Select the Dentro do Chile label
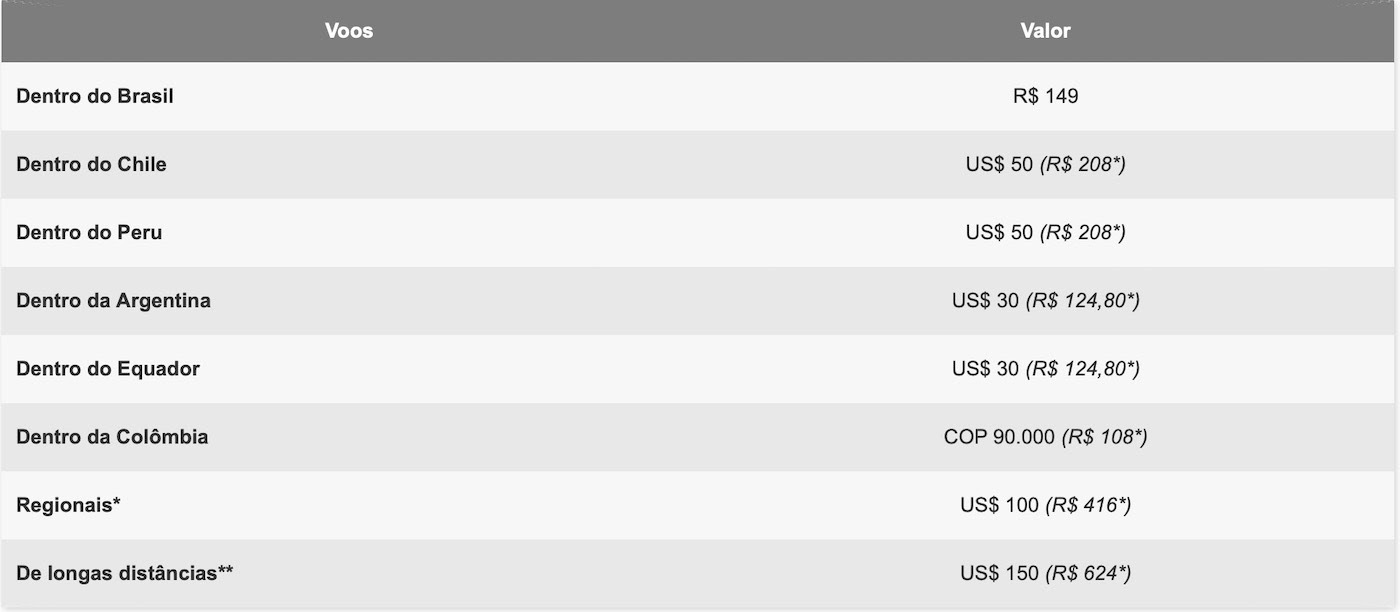Screen dimensions: 1400x612 (x=91, y=164)
